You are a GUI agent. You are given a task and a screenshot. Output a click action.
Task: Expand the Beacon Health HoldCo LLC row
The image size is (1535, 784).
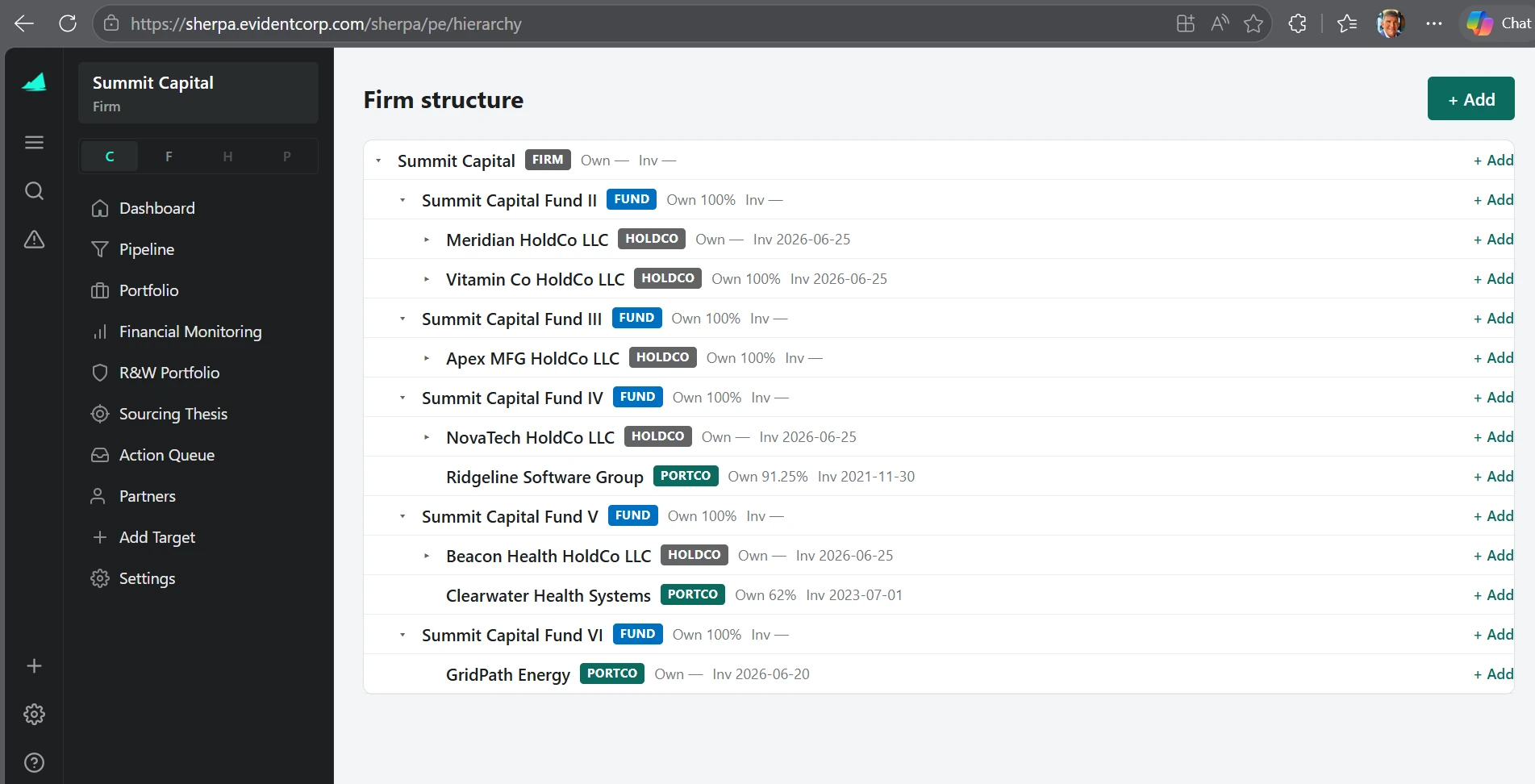tap(427, 556)
